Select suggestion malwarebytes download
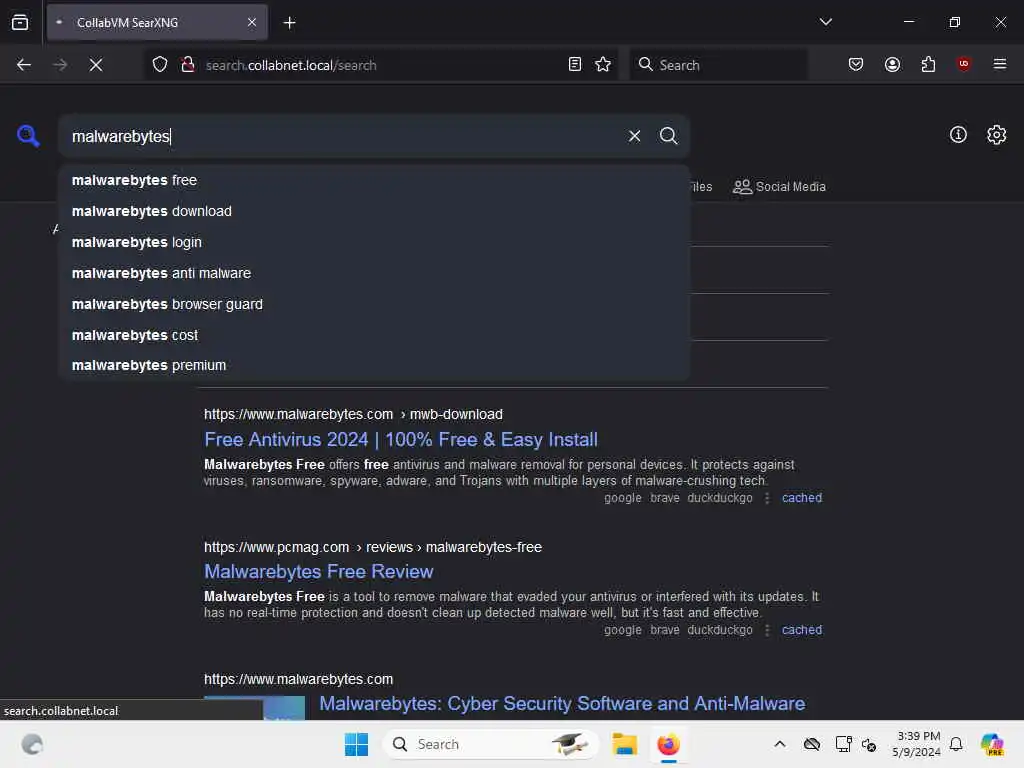Viewport: 1024px width, 768px height. 374,211
